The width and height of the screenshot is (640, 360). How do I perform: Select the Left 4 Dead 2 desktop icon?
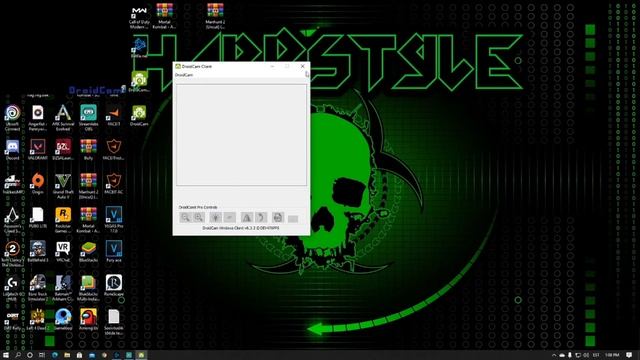tap(38, 320)
